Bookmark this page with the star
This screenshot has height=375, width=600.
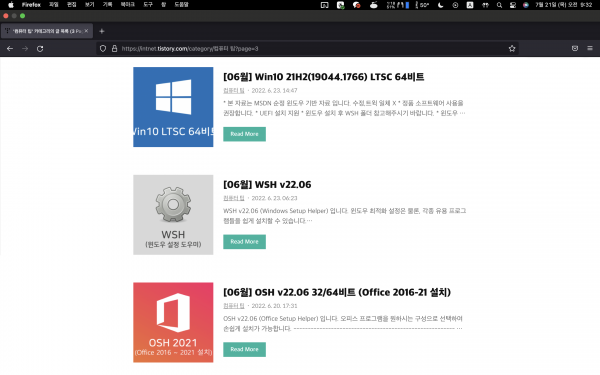(512, 49)
